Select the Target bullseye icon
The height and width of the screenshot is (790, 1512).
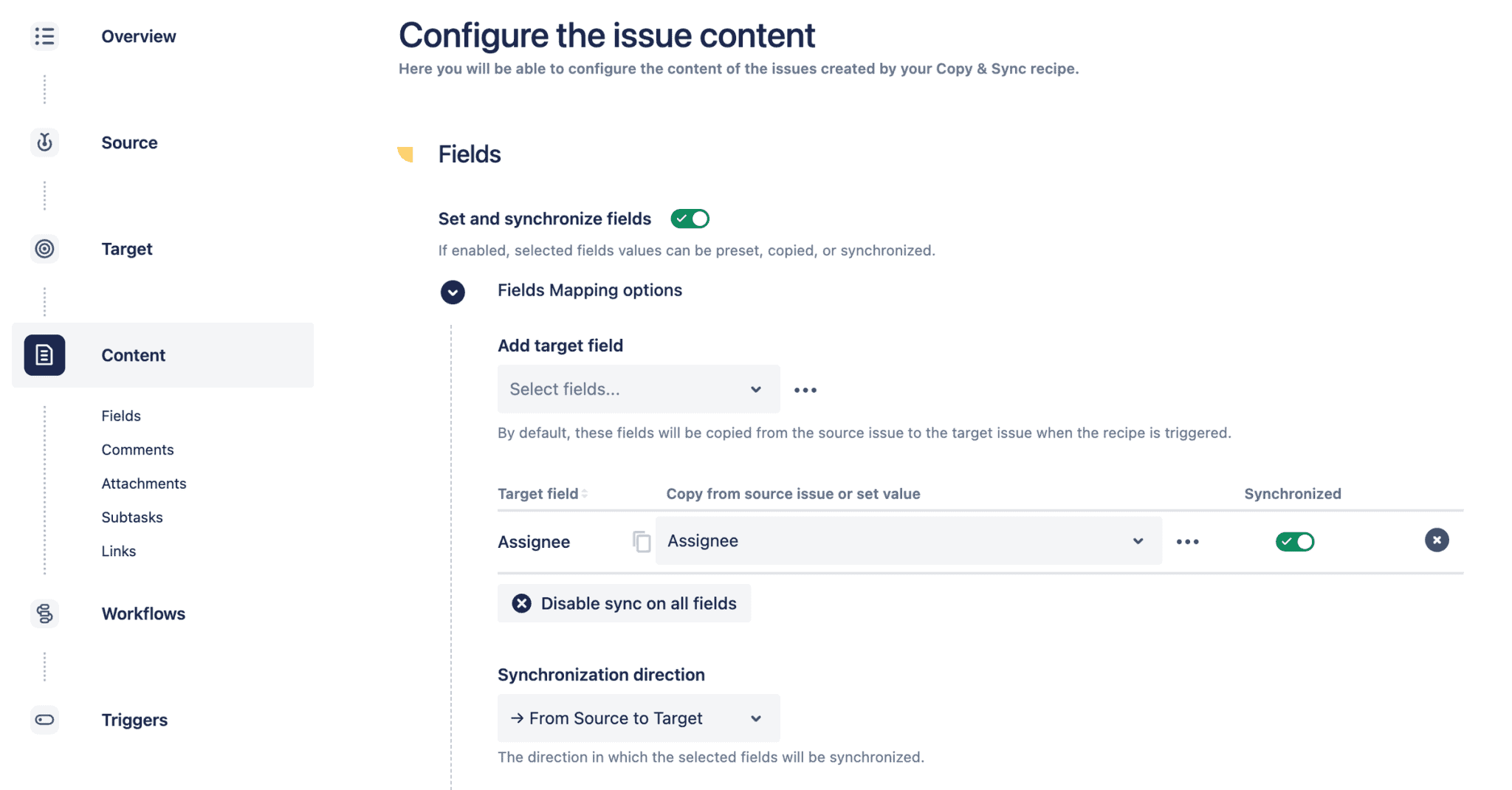click(x=44, y=249)
